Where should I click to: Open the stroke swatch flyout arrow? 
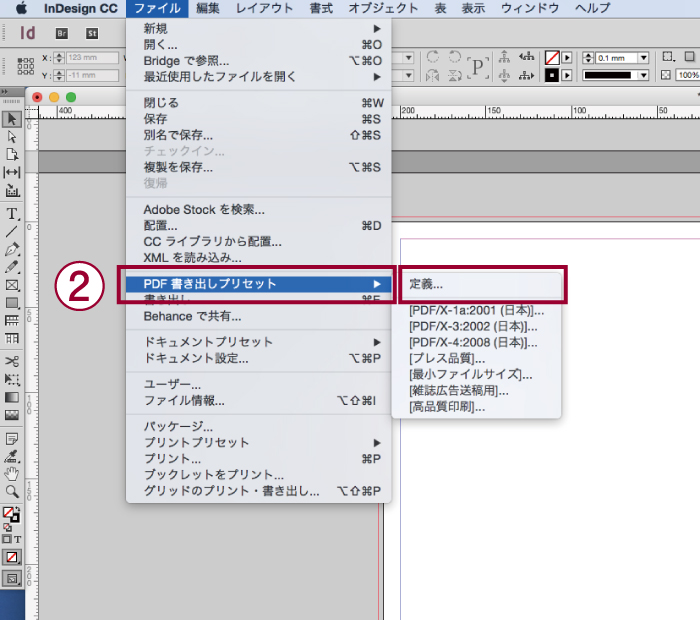pos(567,75)
